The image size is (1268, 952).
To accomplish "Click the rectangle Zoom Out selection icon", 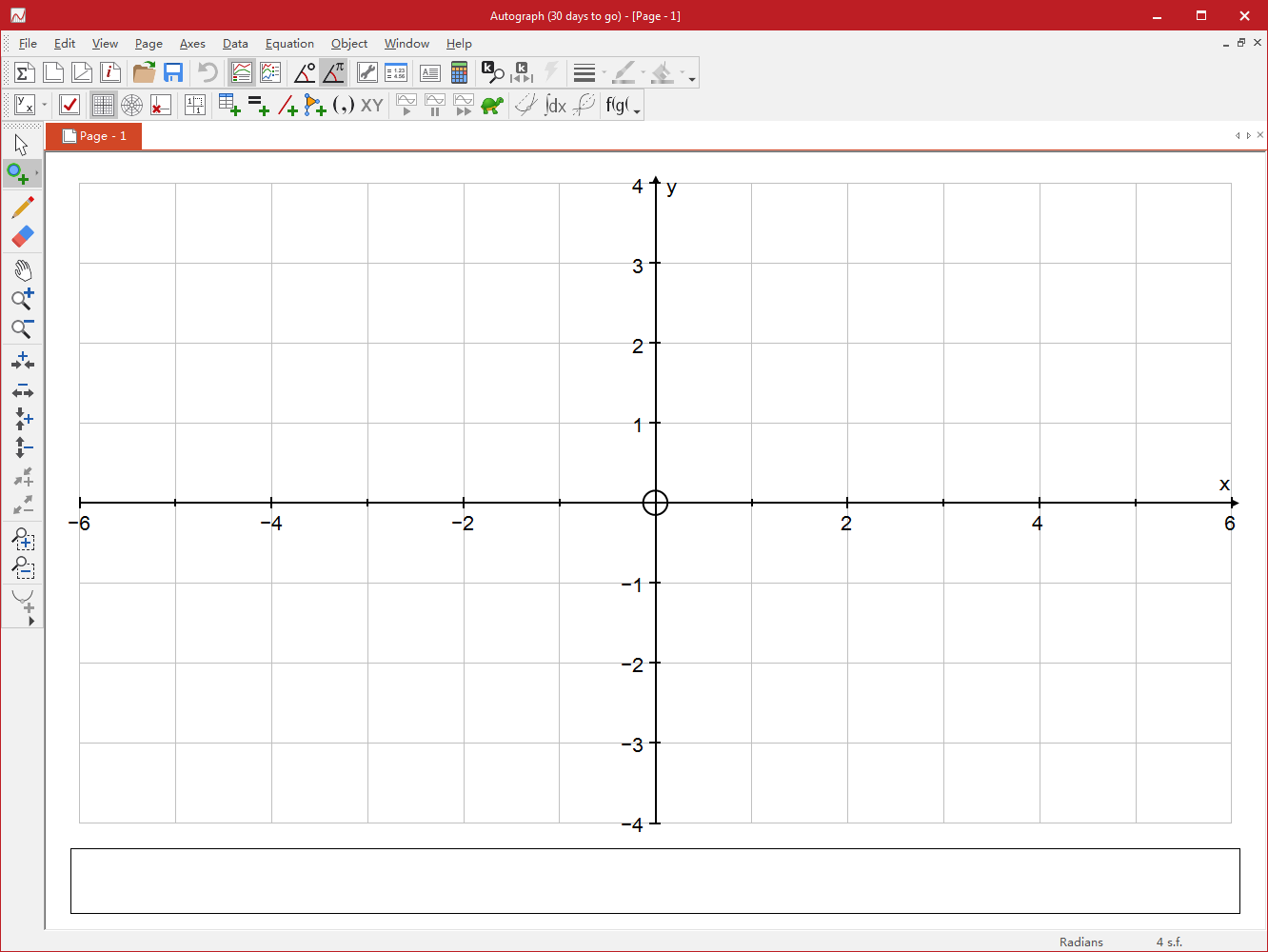I will (23, 567).
